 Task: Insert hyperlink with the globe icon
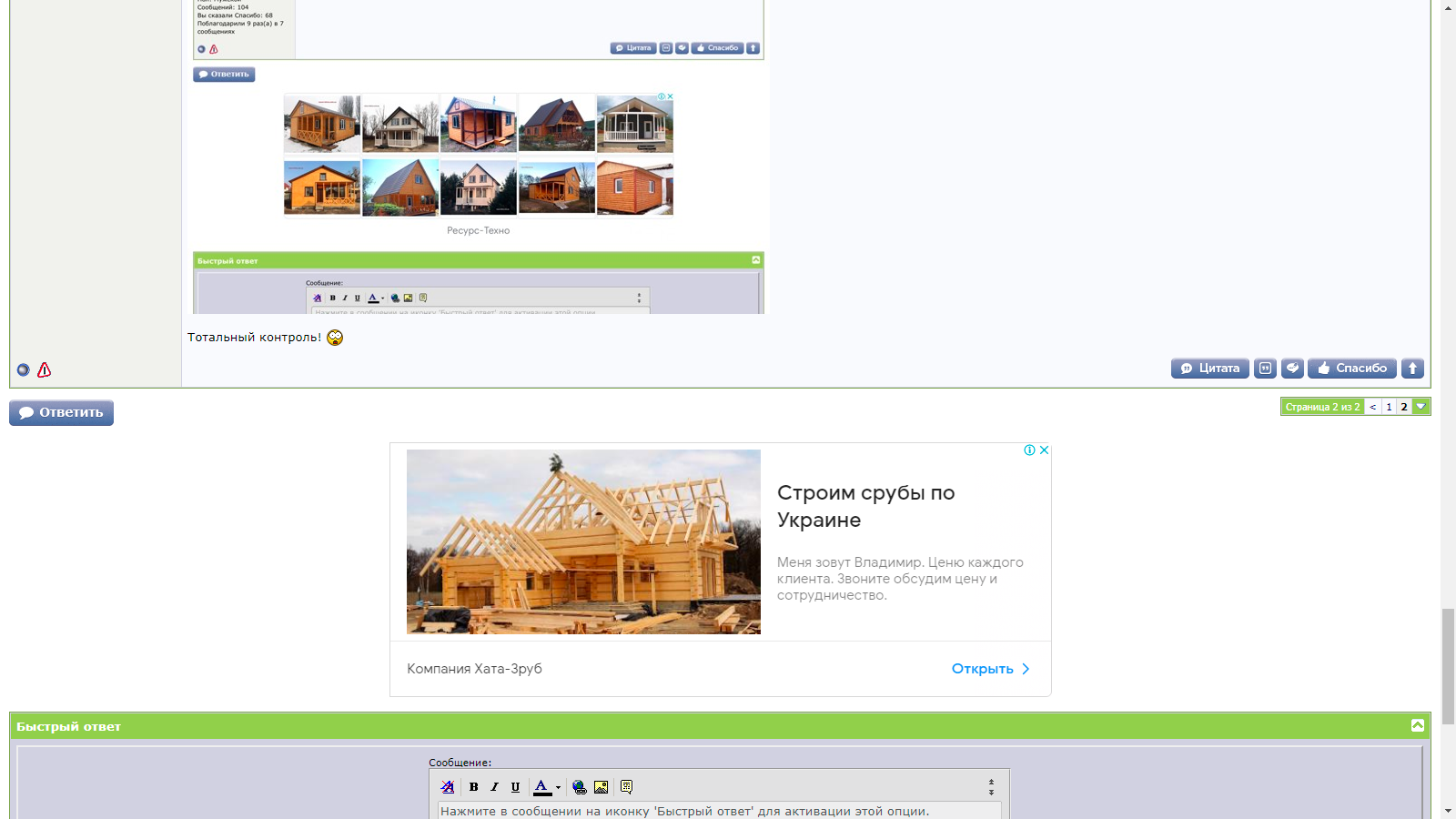pyautogui.click(x=580, y=787)
